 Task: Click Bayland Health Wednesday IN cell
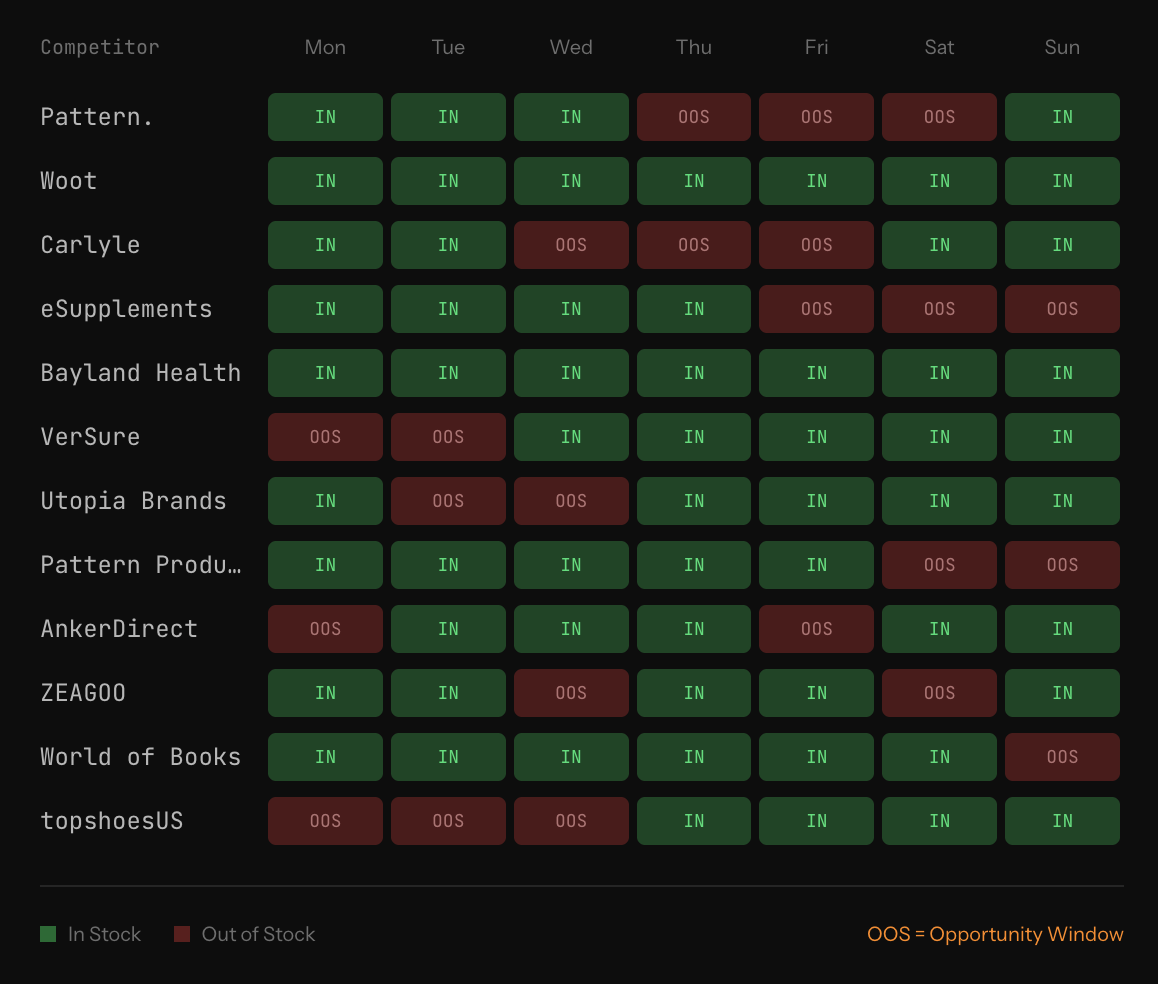(x=571, y=373)
